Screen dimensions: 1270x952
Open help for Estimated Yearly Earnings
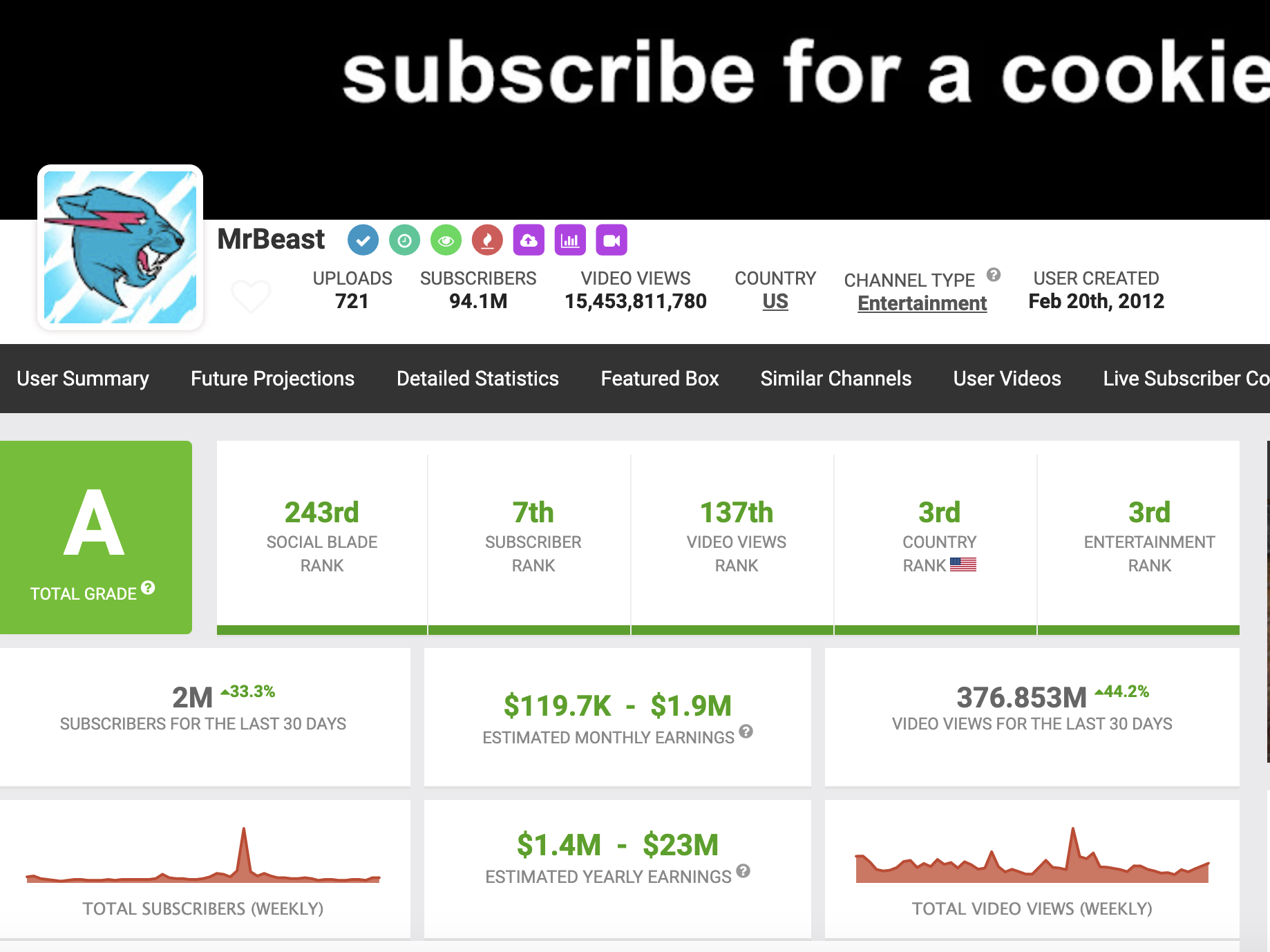743,870
